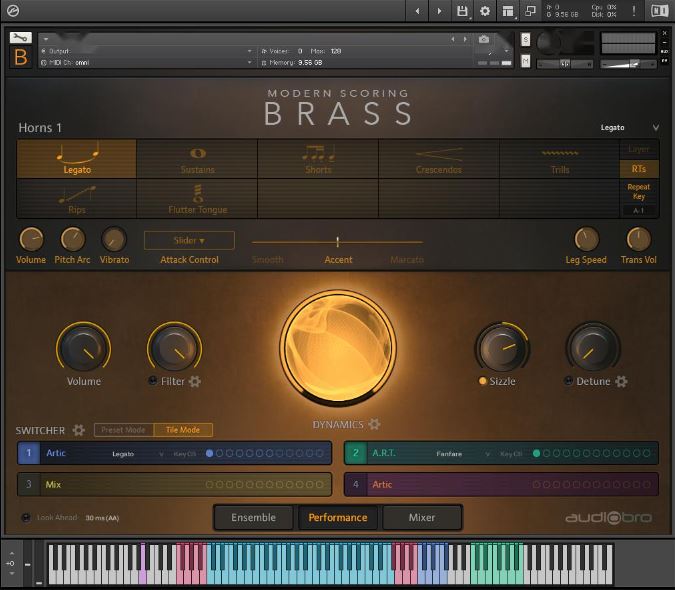Click previous preset arrow in header

pyautogui.click(x=417, y=11)
